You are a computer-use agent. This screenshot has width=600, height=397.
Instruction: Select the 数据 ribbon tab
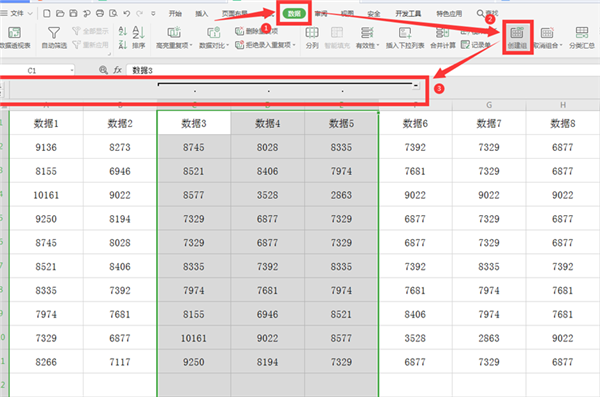tap(294, 14)
